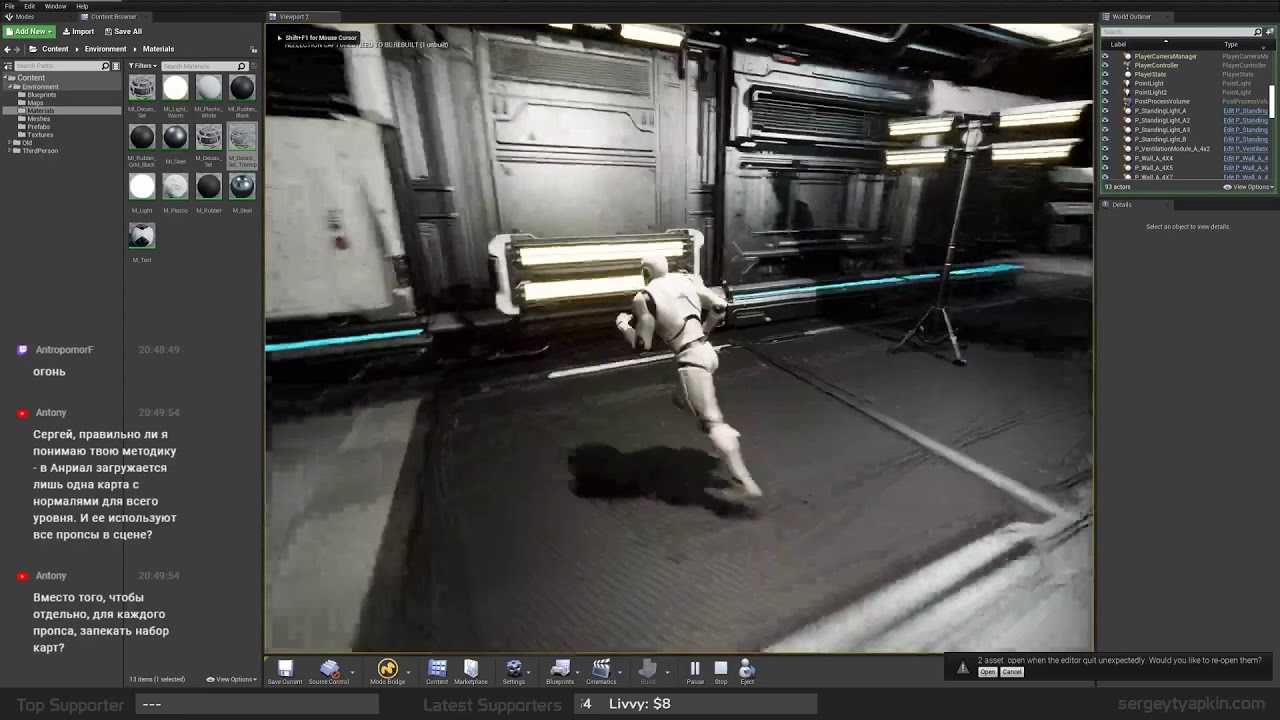Click Cancel in the re-open assets notification
The width and height of the screenshot is (1280, 720).
point(1012,672)
